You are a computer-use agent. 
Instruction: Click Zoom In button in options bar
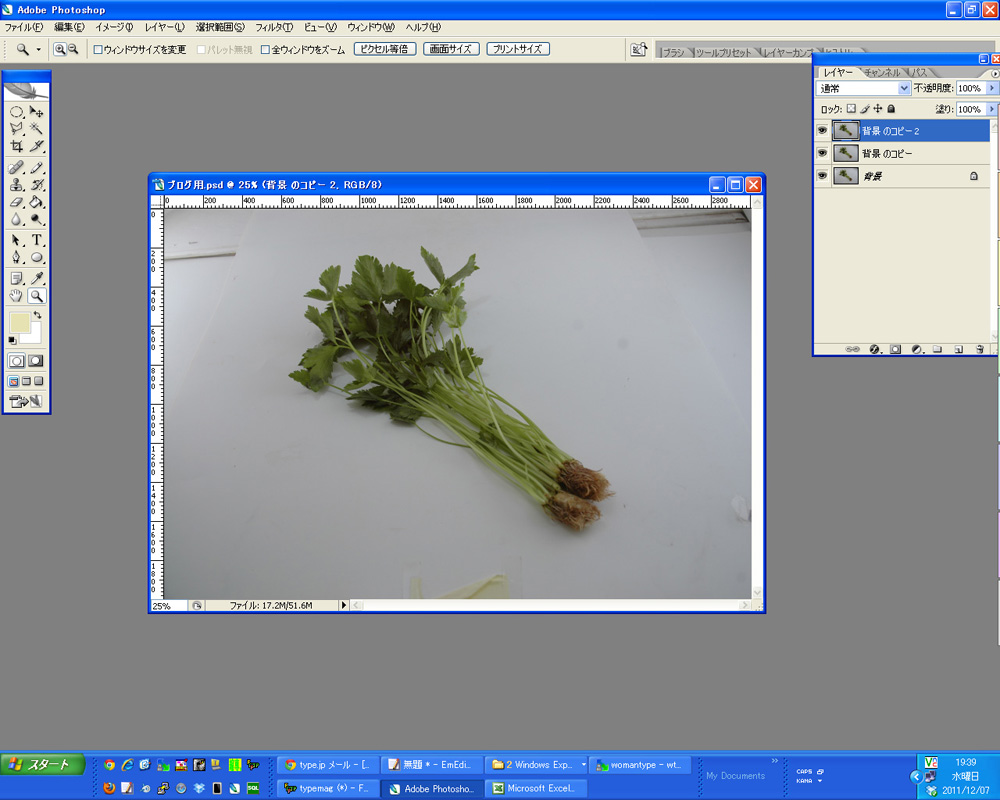click(x=59, y=49)
